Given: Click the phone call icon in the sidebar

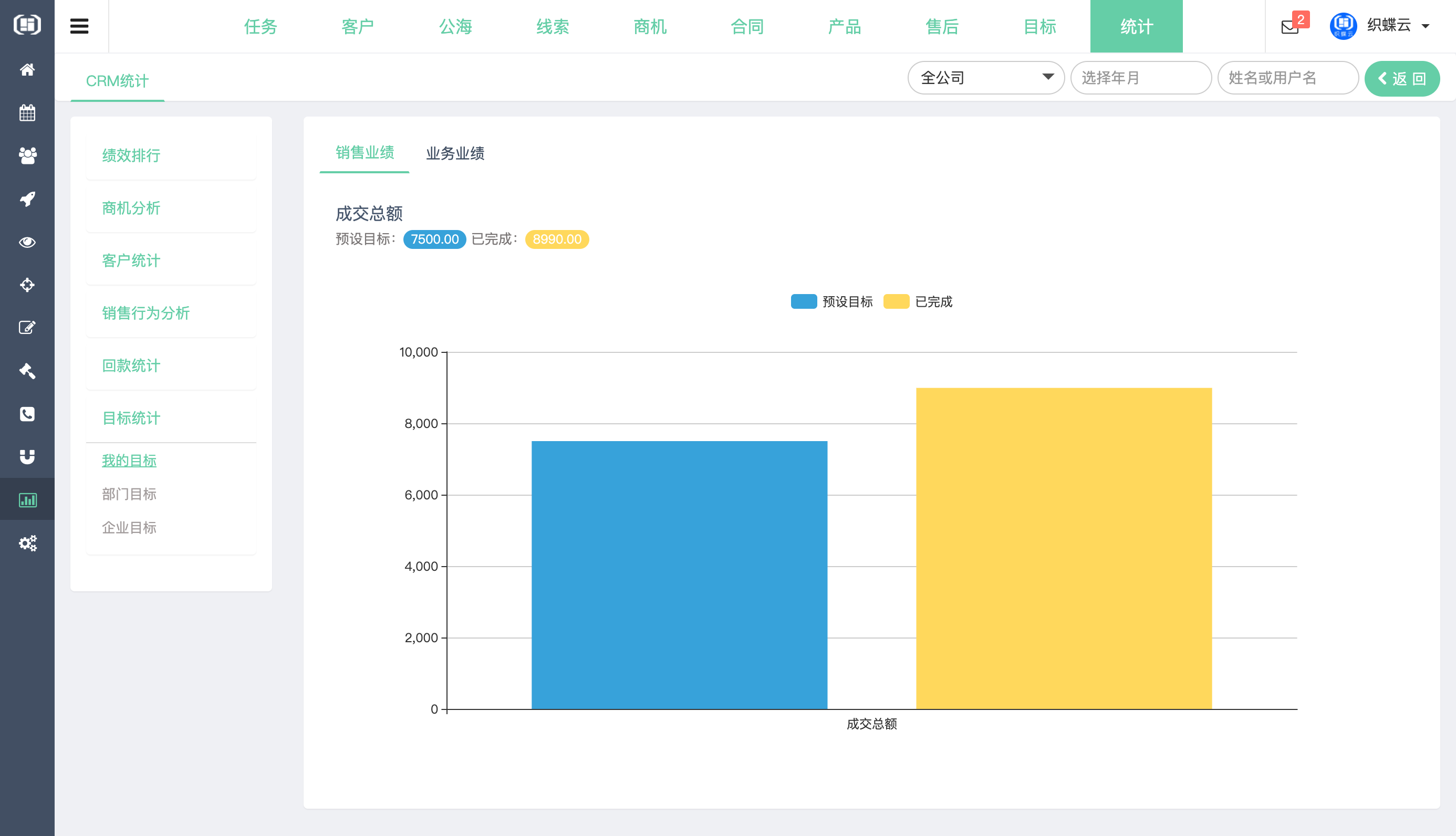Looking at the screenshot, I should [x=27, y=414].
